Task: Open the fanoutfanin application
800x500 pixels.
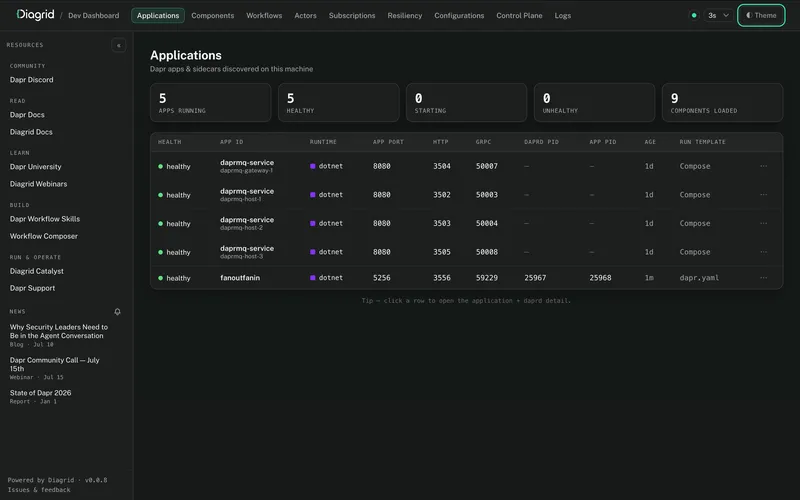Action: point(466,278)
